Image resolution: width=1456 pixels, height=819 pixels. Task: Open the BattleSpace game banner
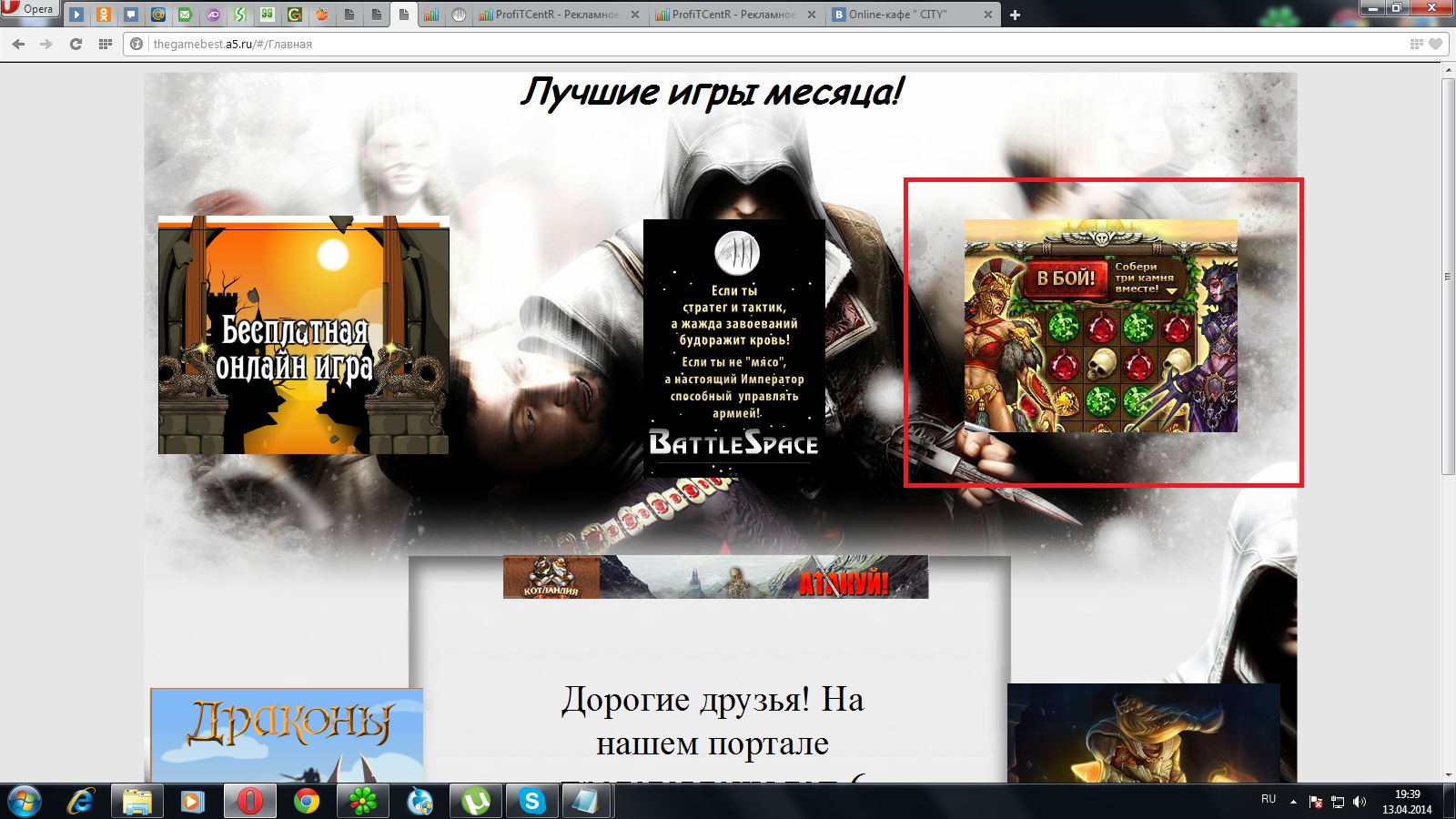point(734,349)
